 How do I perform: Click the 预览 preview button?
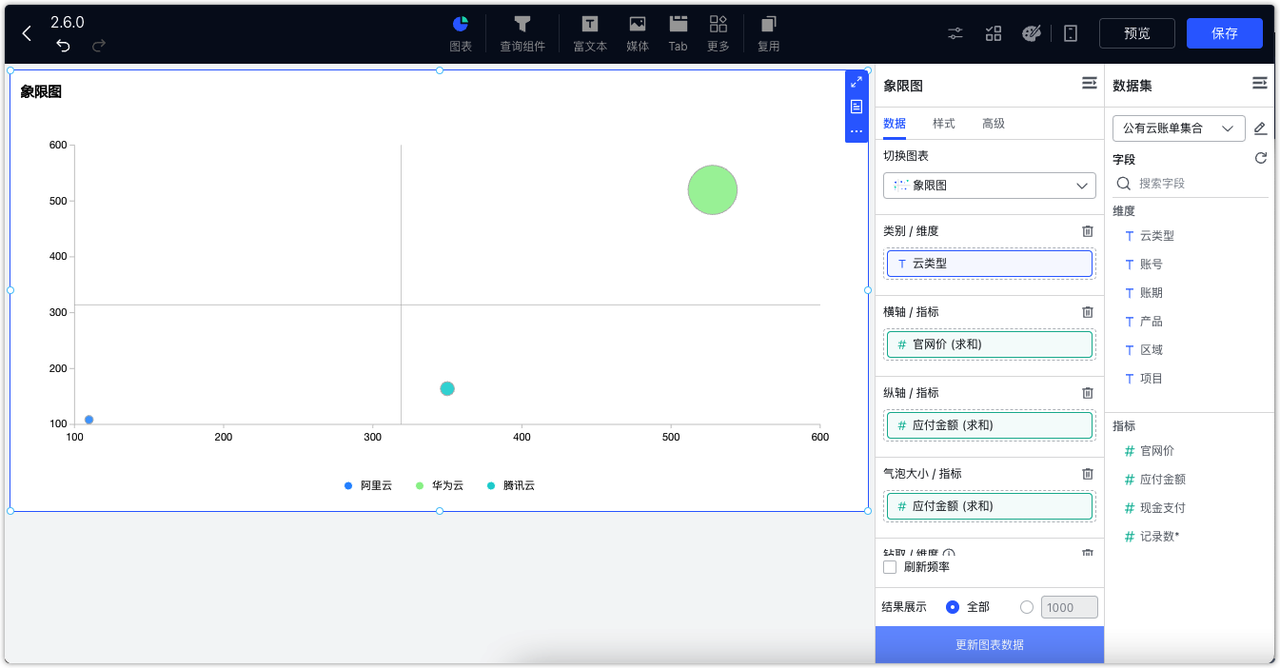click(1137, 32)
